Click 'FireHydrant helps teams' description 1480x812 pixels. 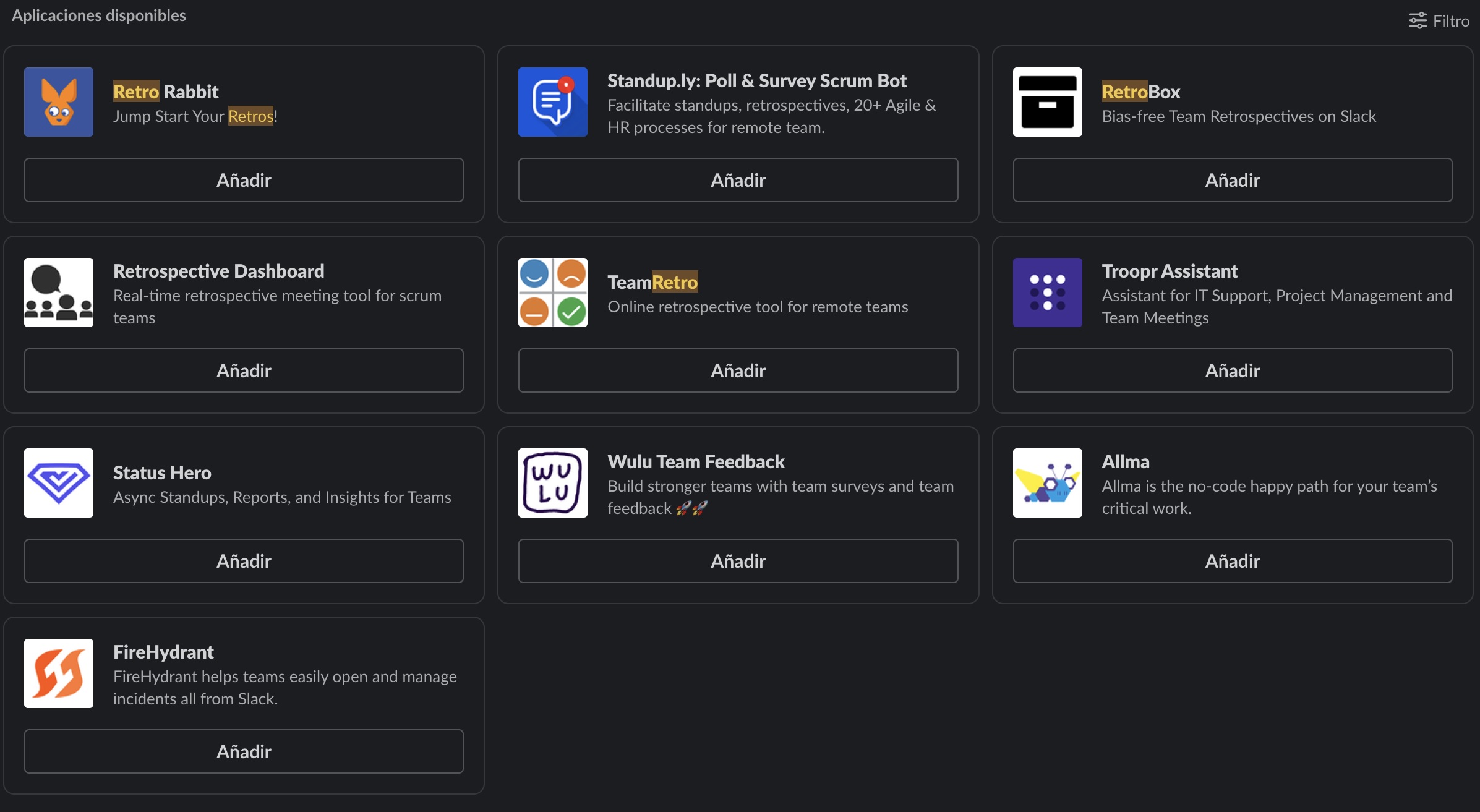(x=285, y=688)
